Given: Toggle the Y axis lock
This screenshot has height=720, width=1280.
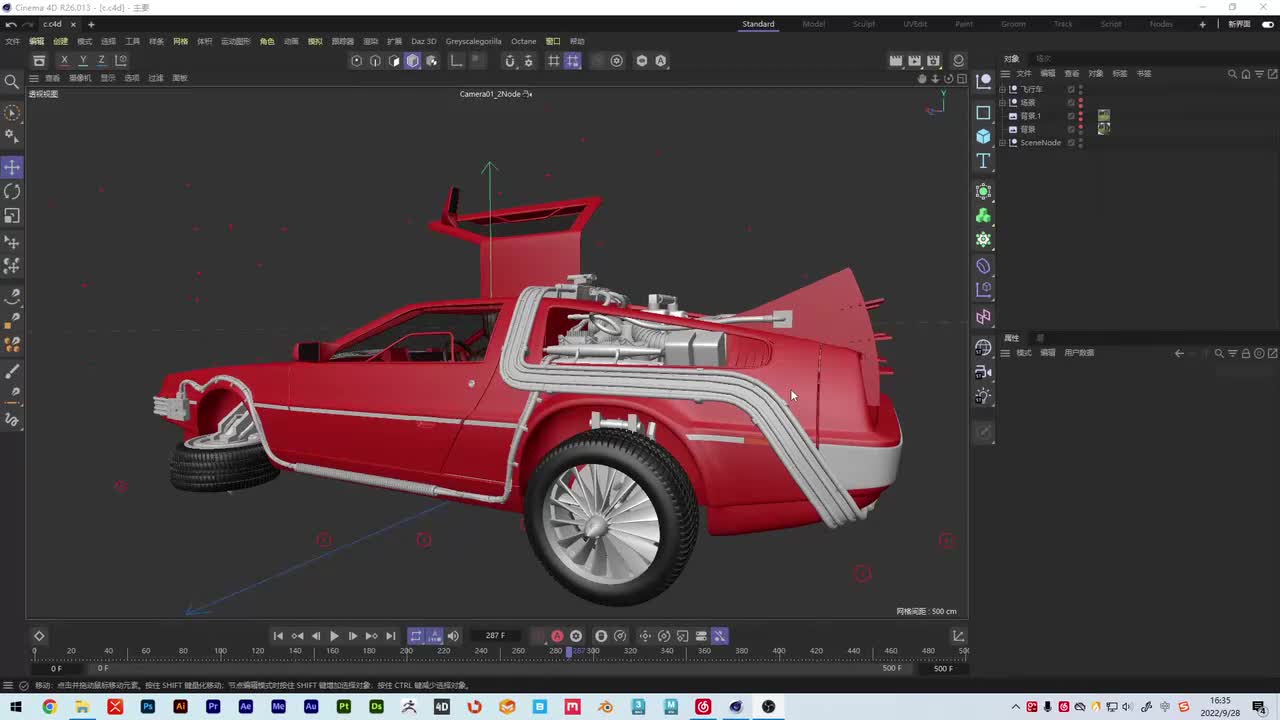Looking at the screenshot, I should point(83,61).
